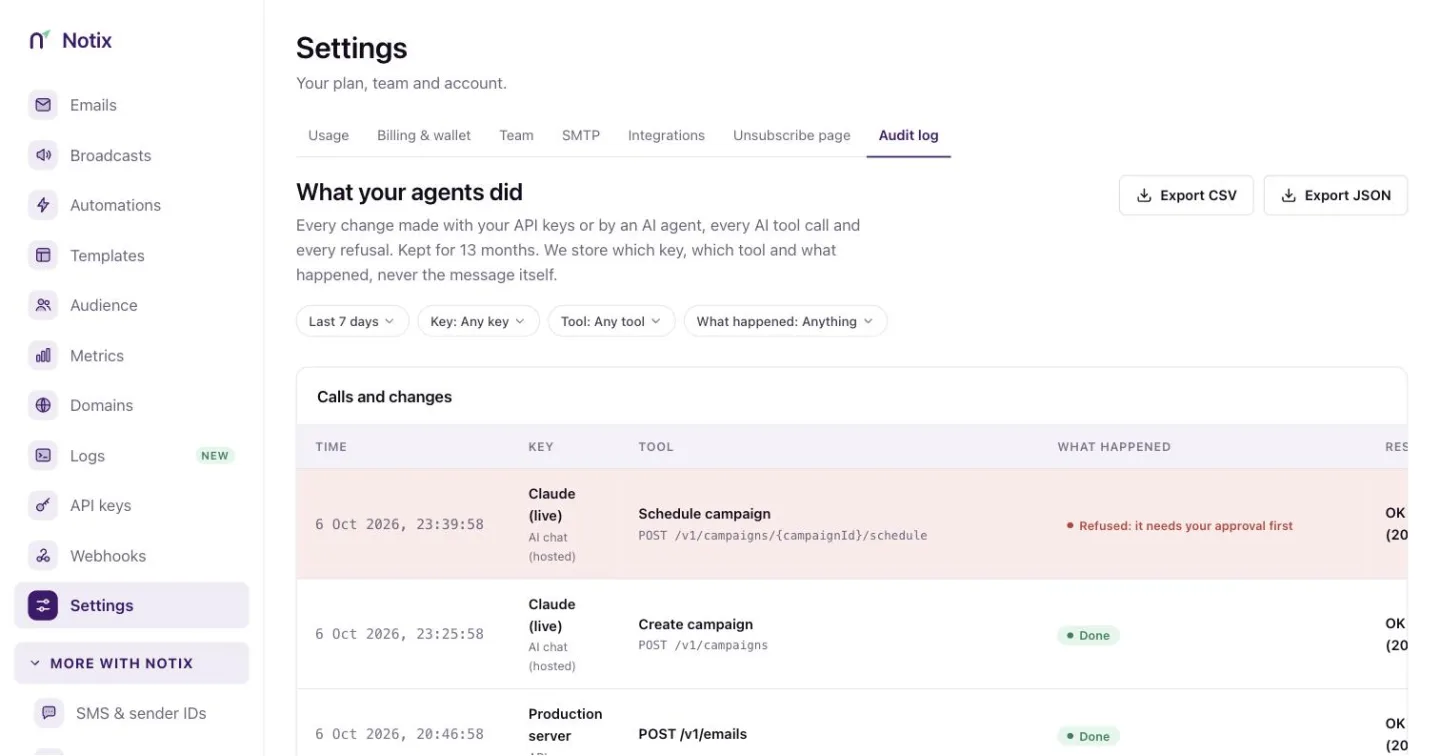The image size is (1440, 756).
Task: Open SMS & sender IDs chat icon
Action: point(49,713)
